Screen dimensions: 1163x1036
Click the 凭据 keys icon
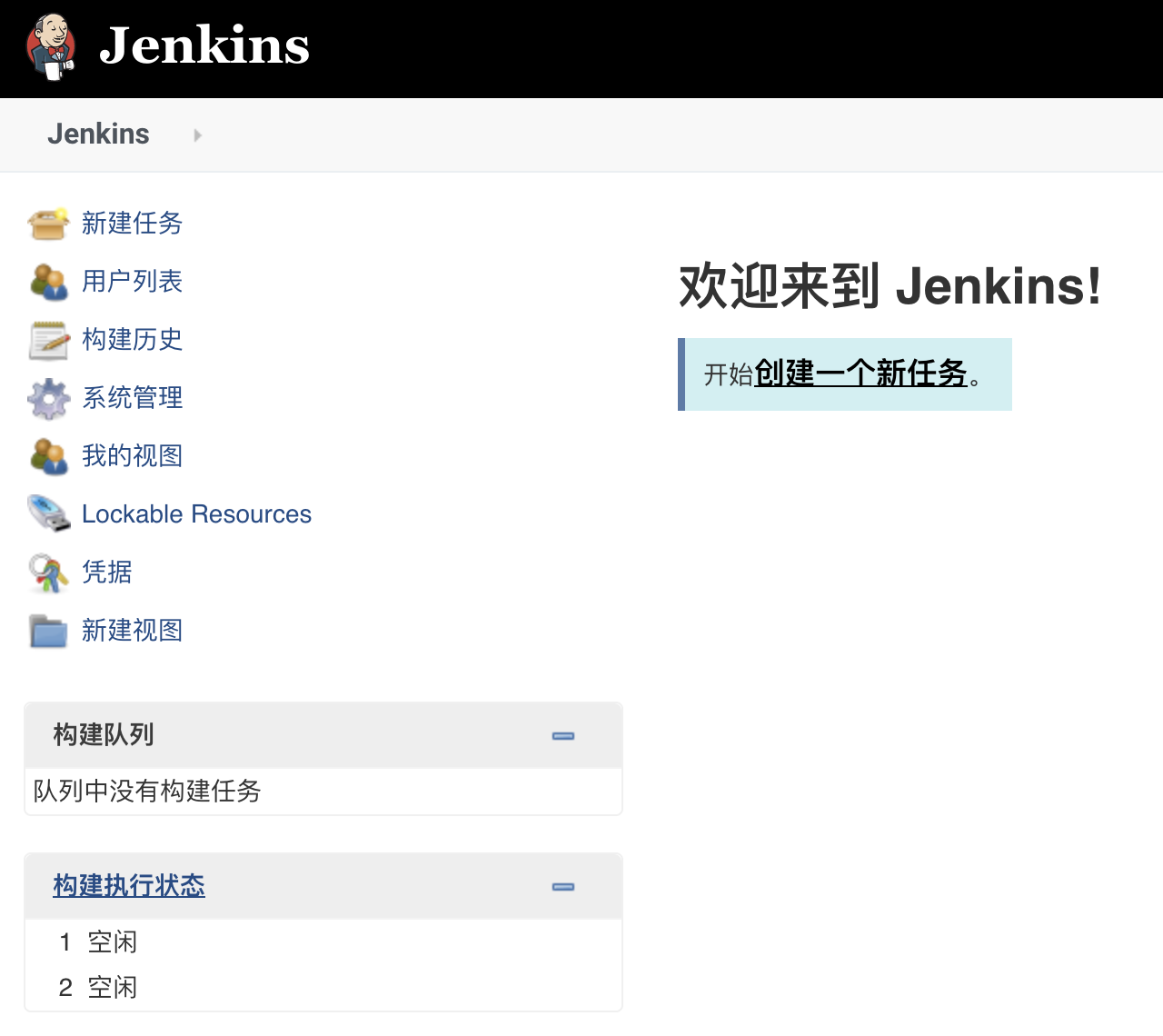(x=48, y=573)
